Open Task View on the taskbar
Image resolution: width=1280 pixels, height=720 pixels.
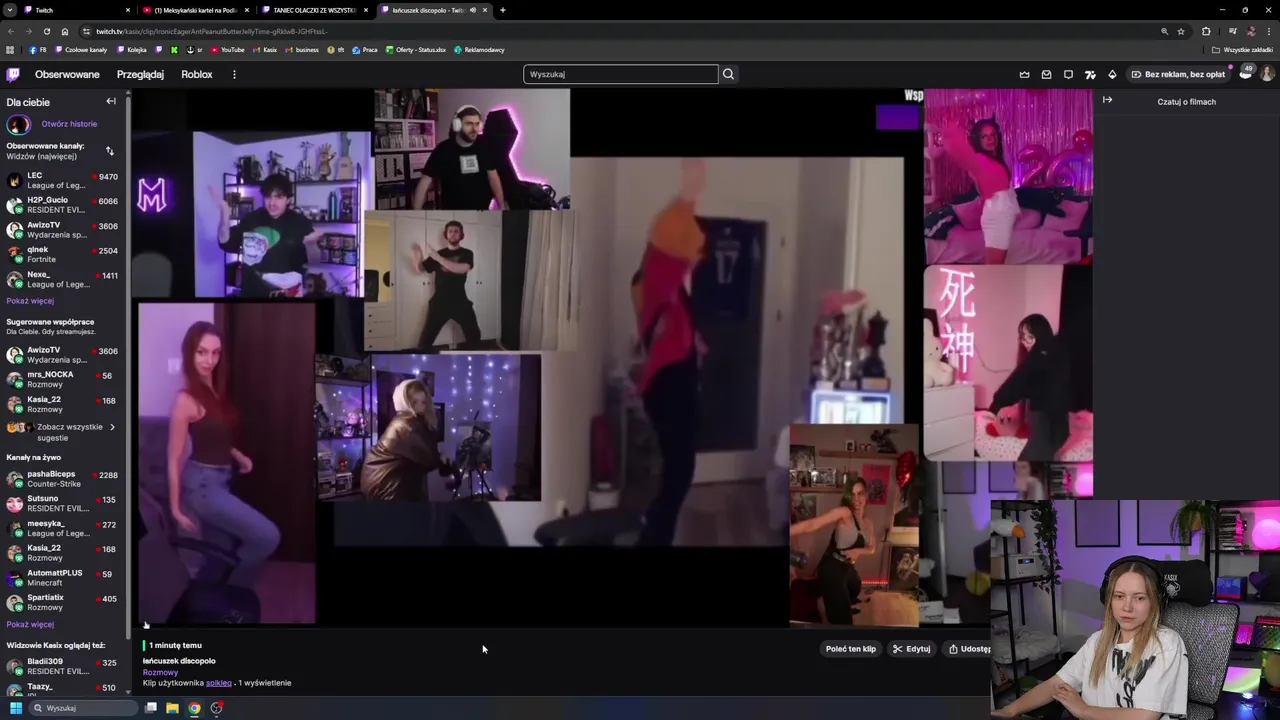[150, 708]
